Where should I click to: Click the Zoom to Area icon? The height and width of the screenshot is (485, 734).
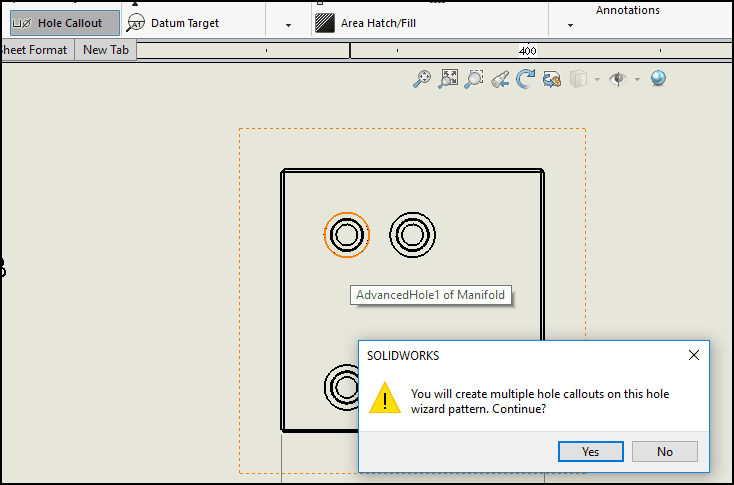448,79
